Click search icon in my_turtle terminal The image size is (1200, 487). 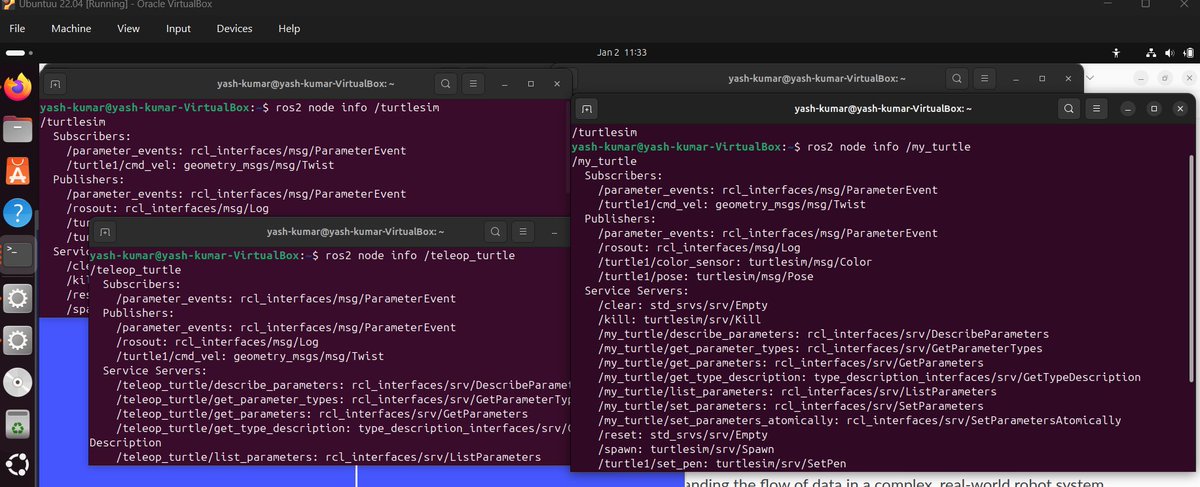(x=1069, y=109)
